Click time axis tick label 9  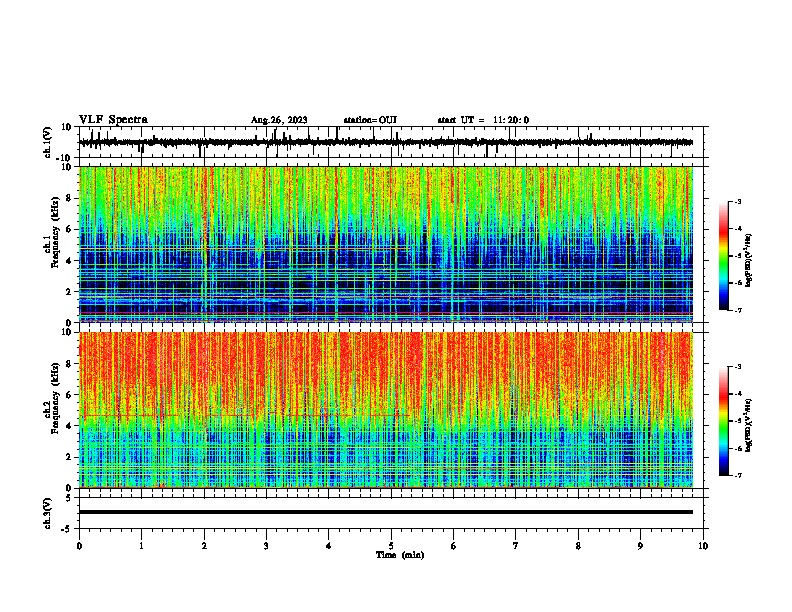point(640,546)
